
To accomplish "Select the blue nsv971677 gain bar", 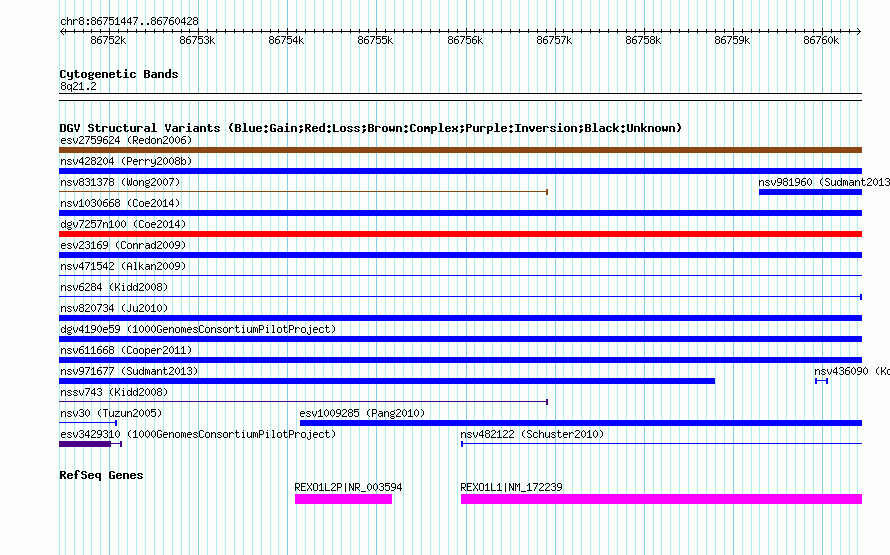I will pyautogui.click(x=387, y=381).
